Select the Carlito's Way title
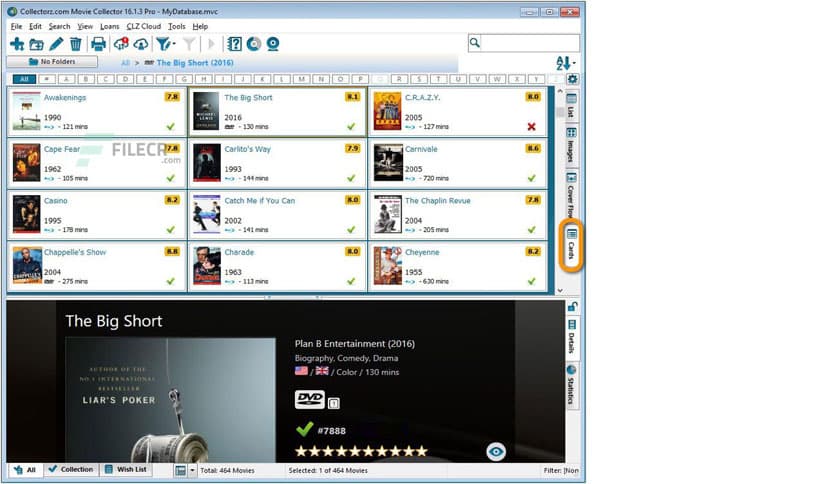Image resolution: width=836 pixels, height=484 pixels. (247, 149)
